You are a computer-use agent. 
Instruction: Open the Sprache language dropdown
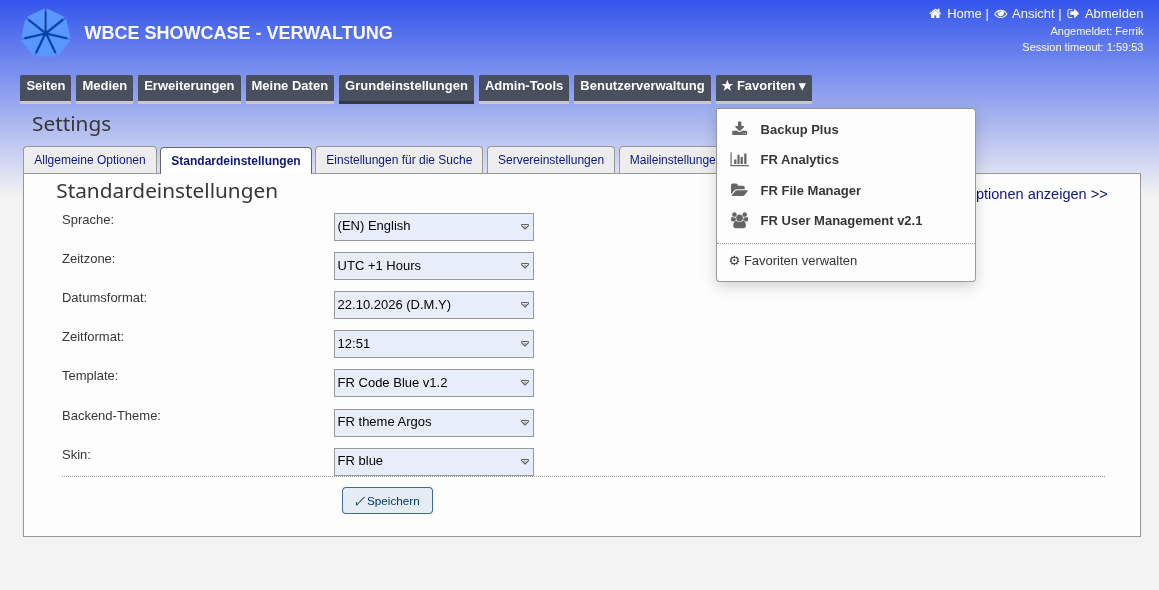434,227
